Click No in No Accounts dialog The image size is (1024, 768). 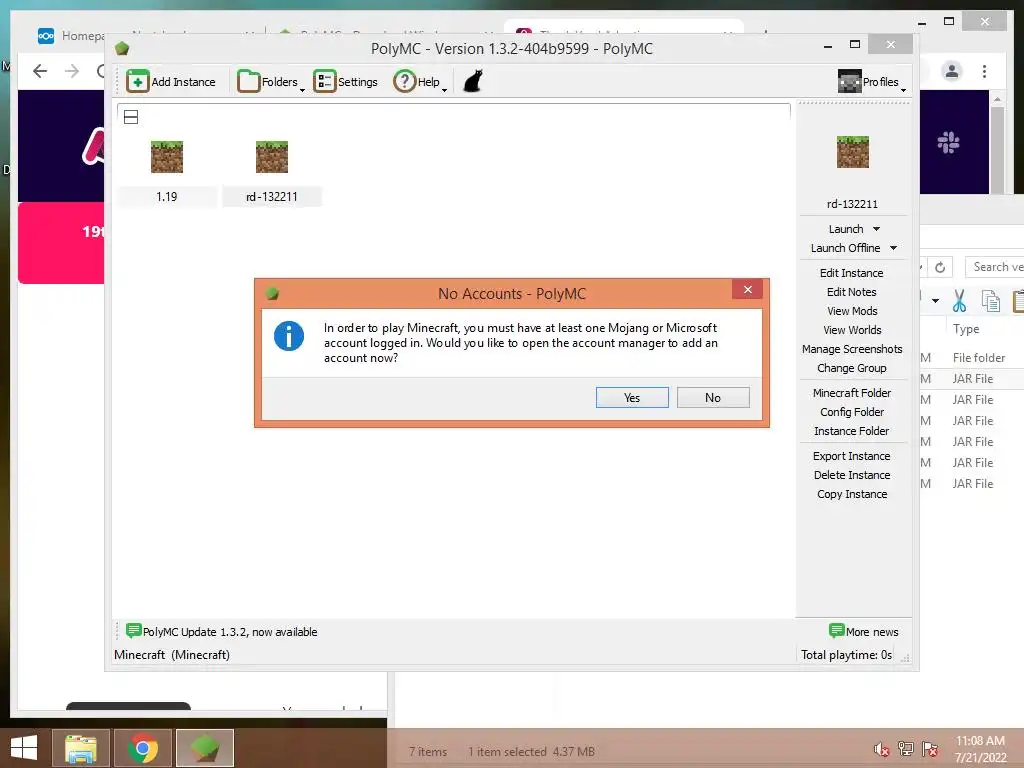click(x=712, y=398)
